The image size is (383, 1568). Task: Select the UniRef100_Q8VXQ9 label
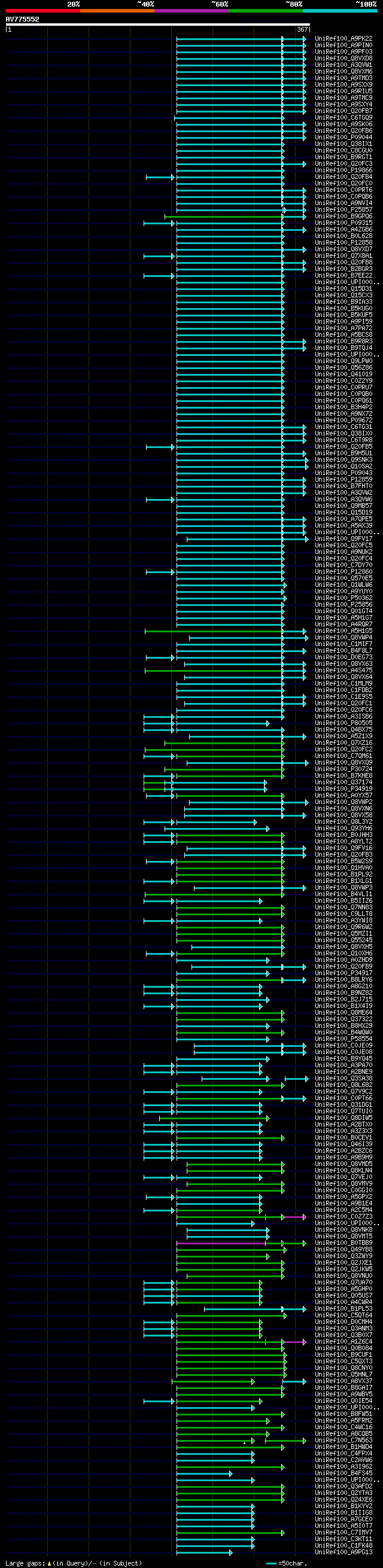pos(344,762)
